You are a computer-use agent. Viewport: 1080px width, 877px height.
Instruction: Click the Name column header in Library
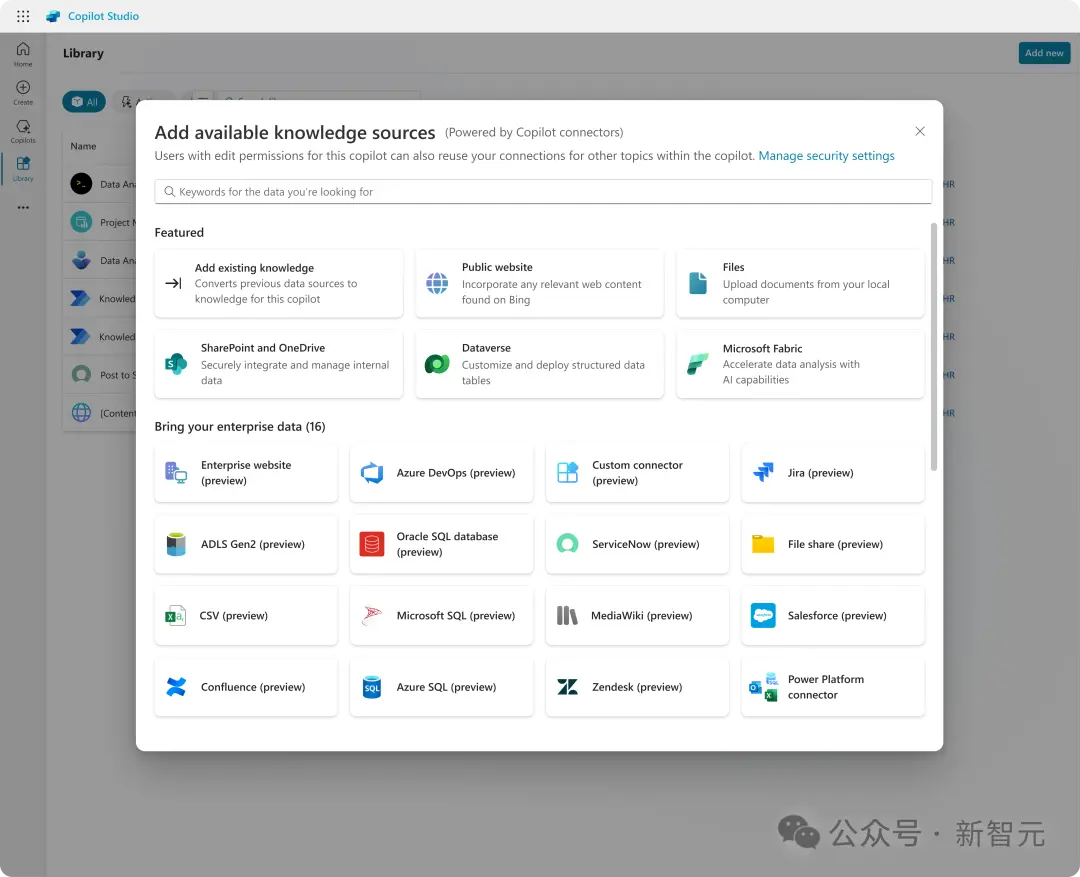coord(83,146)
